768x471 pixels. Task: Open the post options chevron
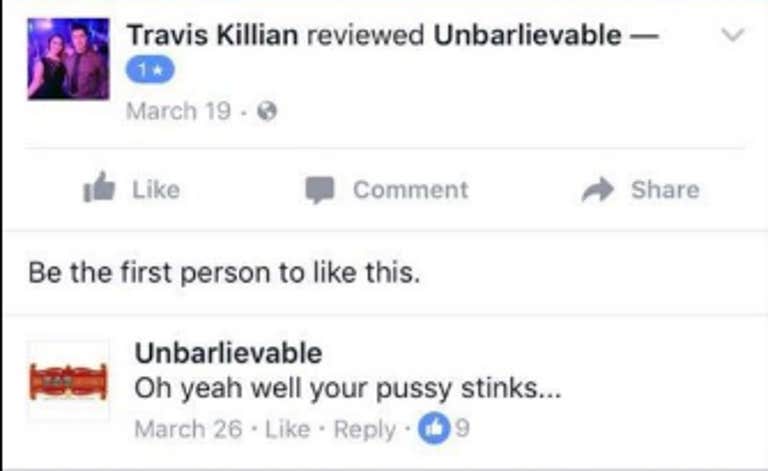point(733,35)
